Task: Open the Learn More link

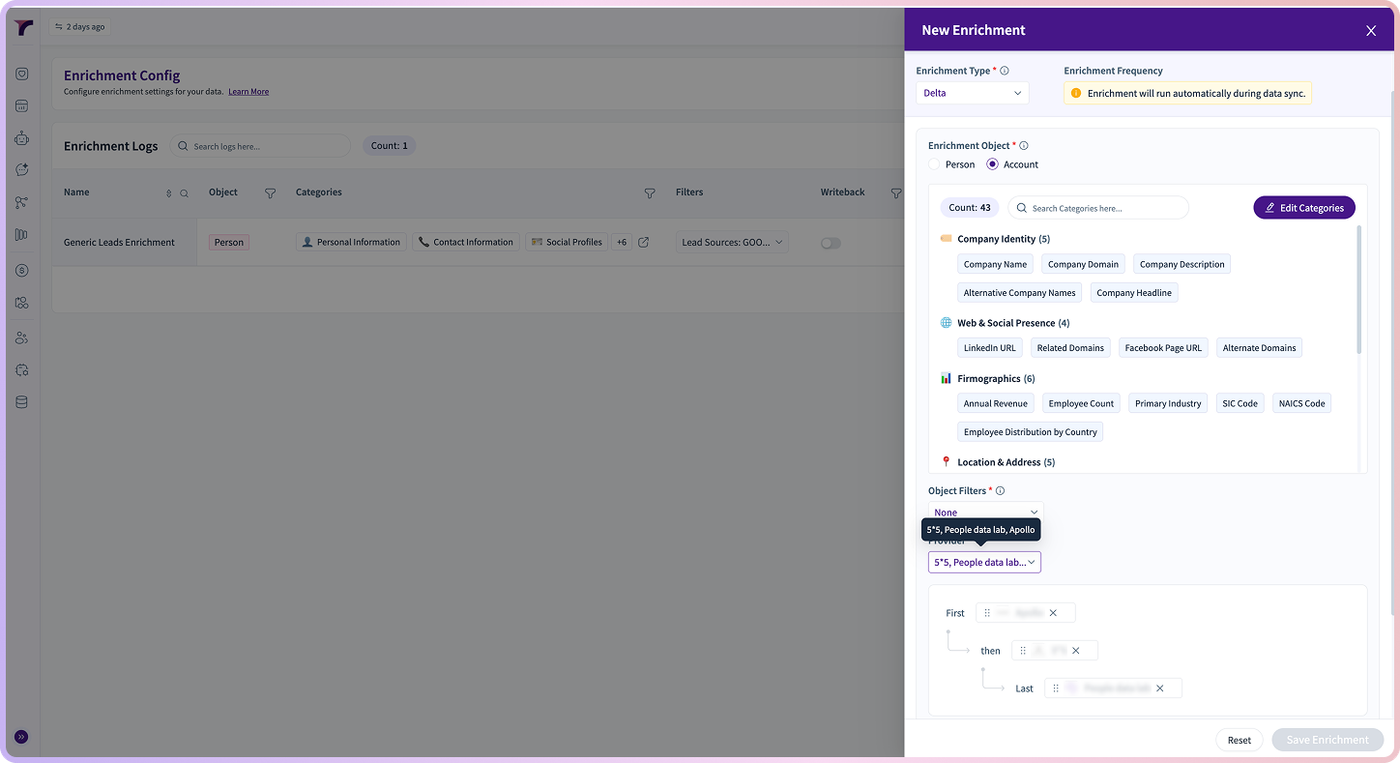Action: tap(248, 92)
